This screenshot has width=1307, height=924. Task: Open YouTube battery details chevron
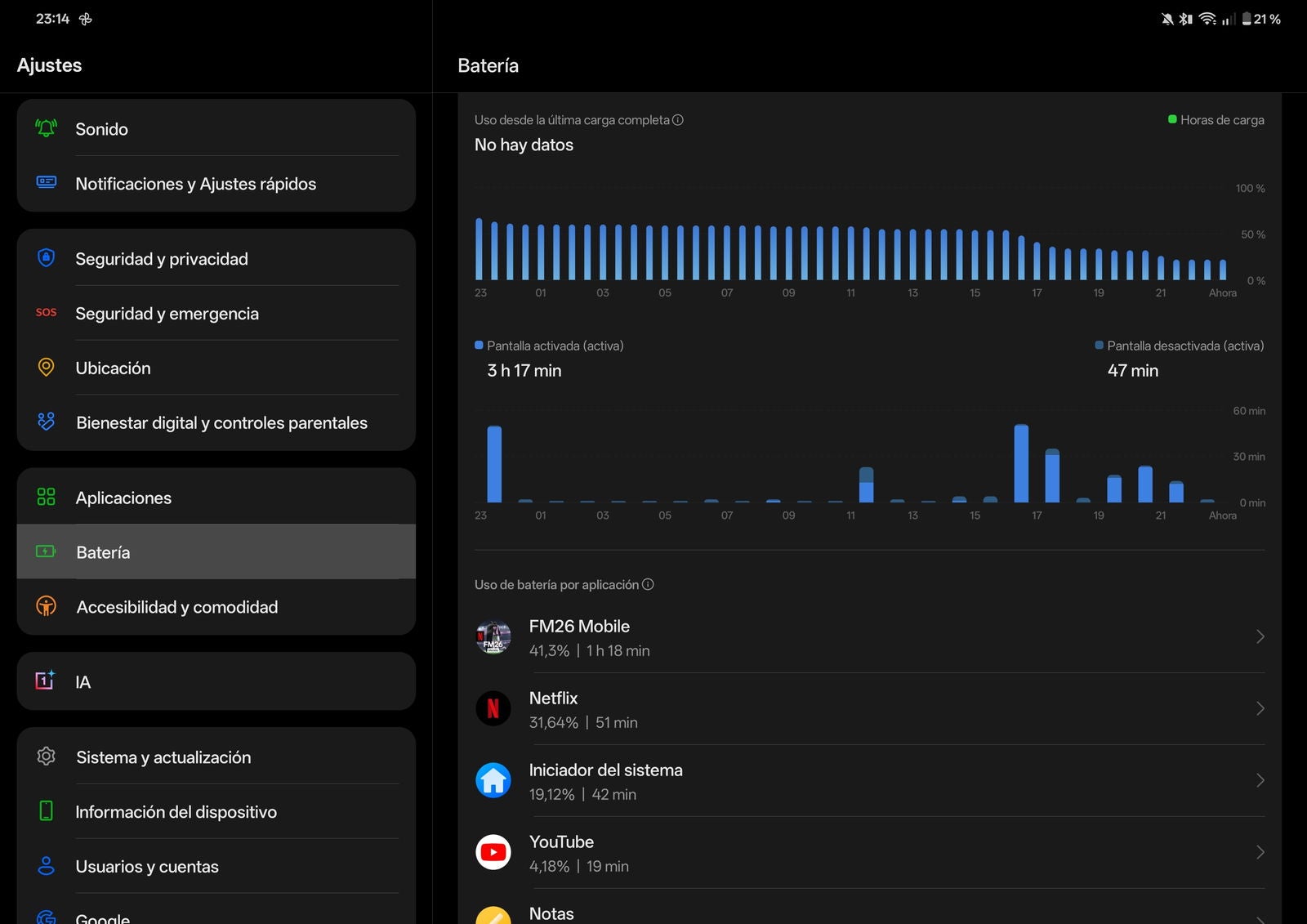(1260, 852)
